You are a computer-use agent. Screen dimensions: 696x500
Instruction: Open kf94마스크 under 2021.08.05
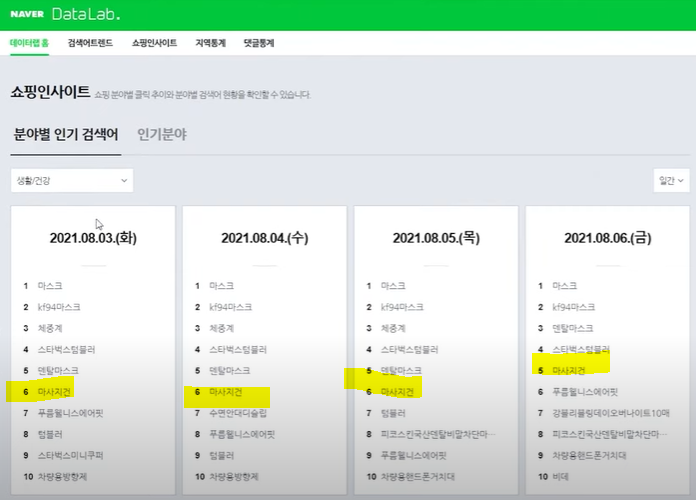tap(402, 307)
